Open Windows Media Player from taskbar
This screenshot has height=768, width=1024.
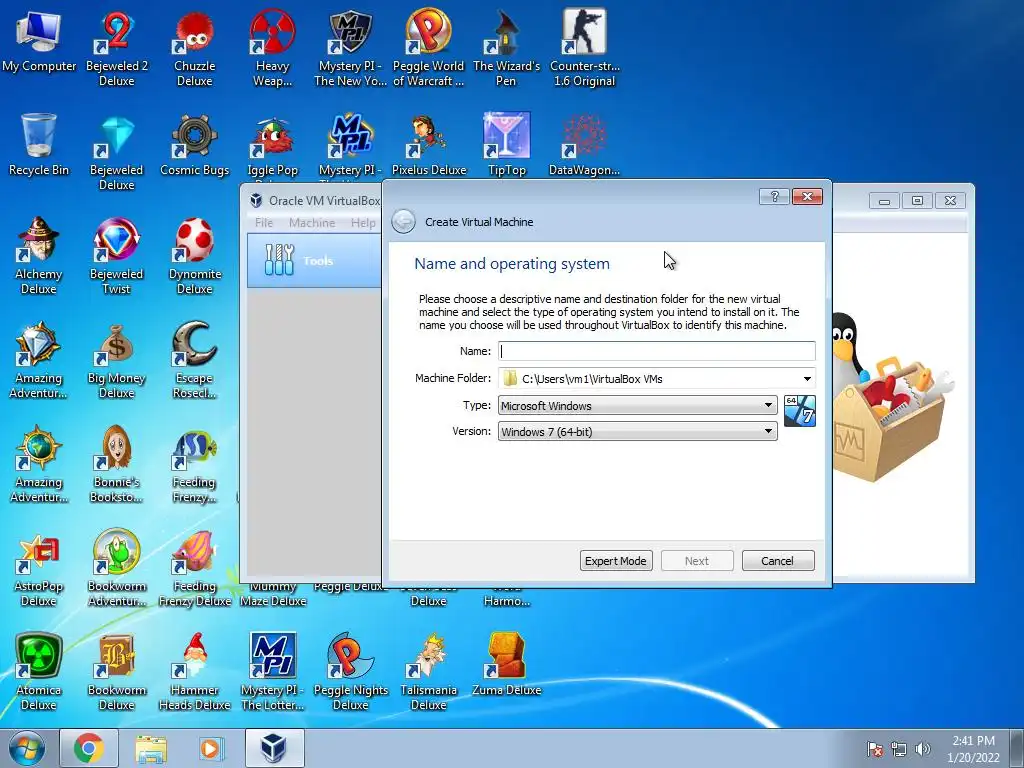pyautogui.click(x=212, y=748)
